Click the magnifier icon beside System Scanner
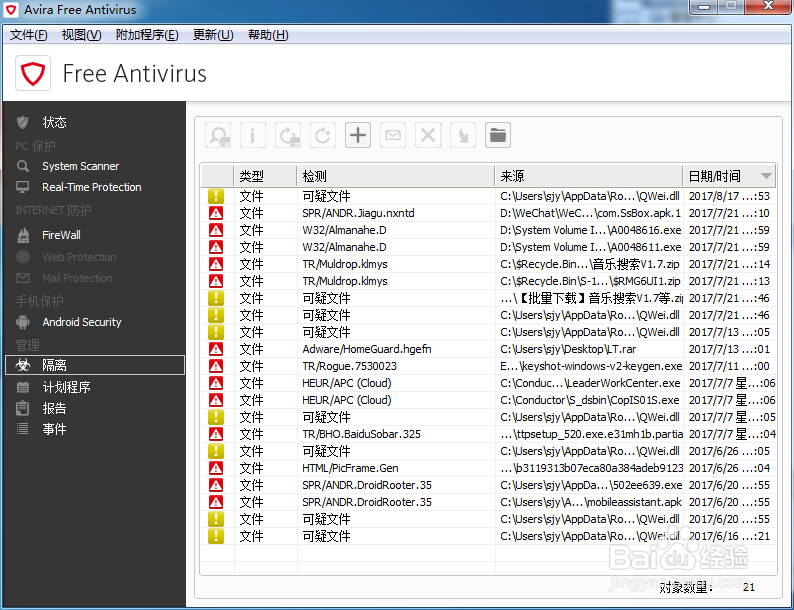Image resolution: width=794 pixels, height=610 pixels. point(23,166)
